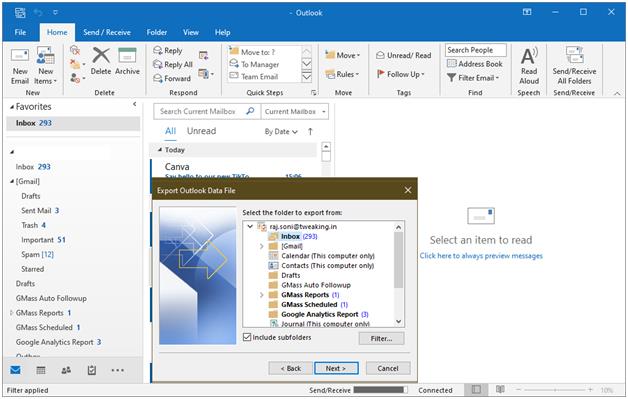
Task: Open the Trash folder
Action: pos(34,225)
